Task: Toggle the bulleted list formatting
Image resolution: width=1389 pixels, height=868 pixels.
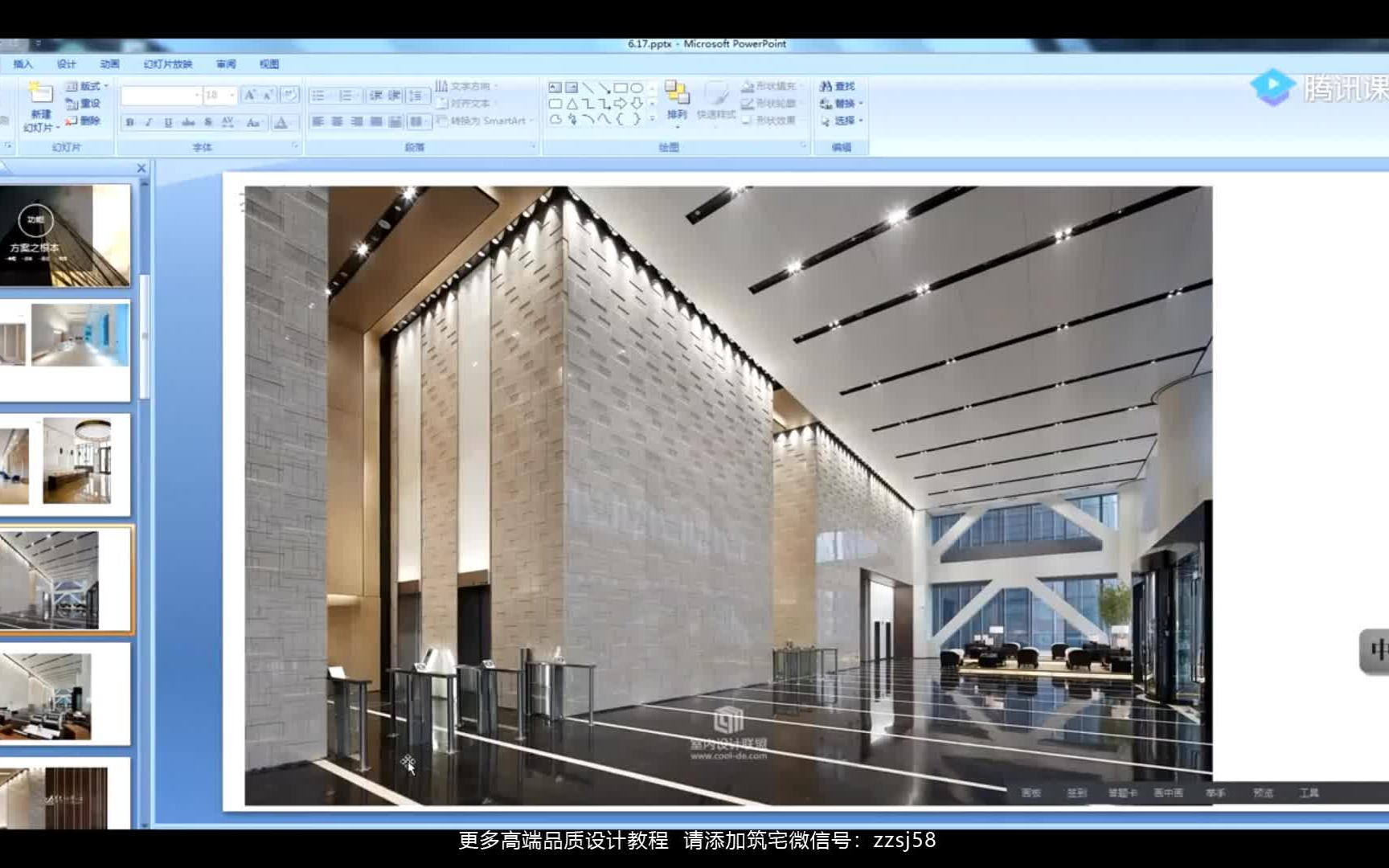Action: coord(319,95)
